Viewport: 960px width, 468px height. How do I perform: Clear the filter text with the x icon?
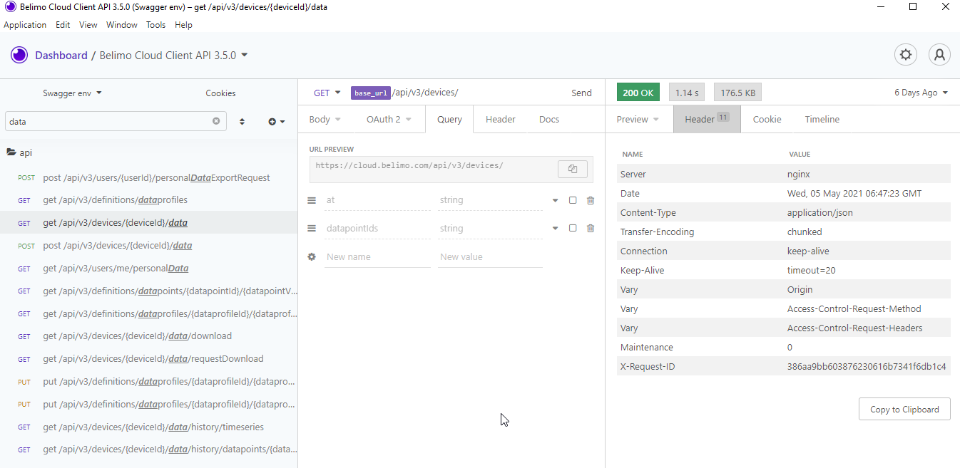pos(216,121)
